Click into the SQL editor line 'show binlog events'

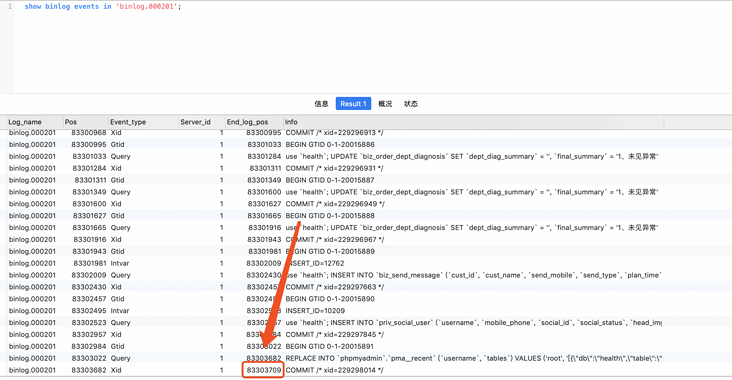coord(103,7)
